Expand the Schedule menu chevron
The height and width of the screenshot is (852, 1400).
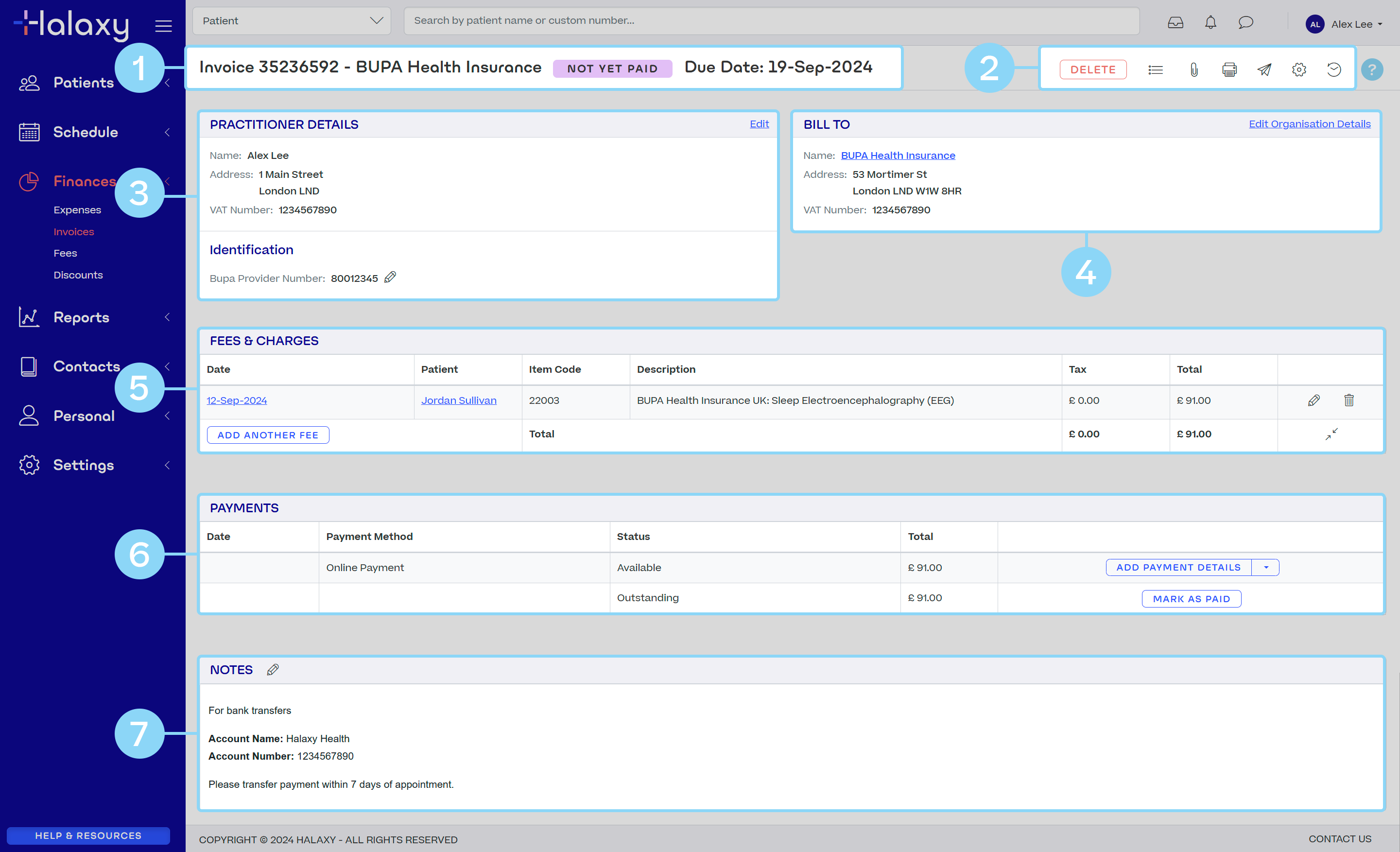click(167, 132)
